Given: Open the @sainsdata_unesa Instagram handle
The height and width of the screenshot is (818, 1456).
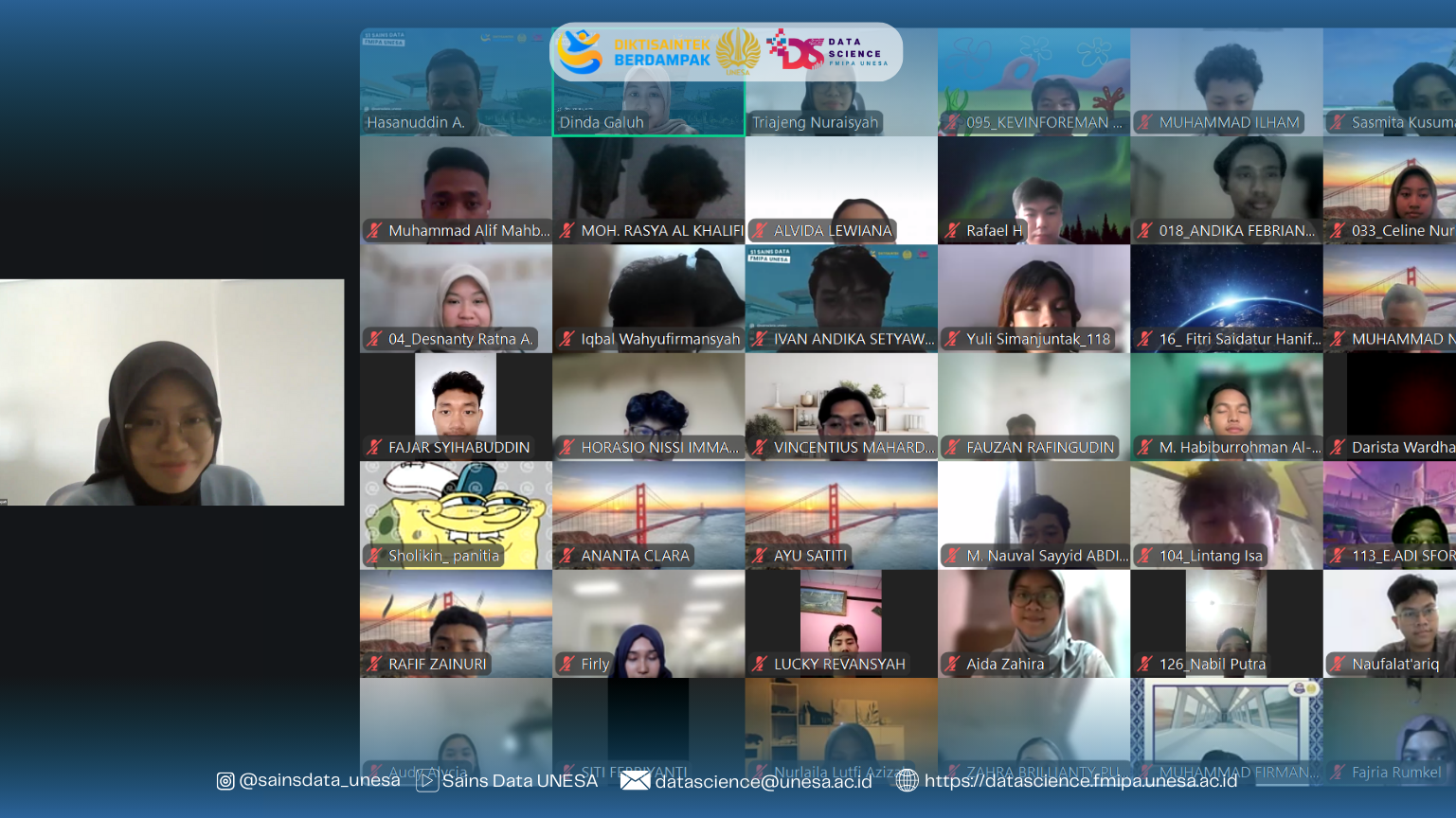Looking at the screenshot, I should (319, 780).
